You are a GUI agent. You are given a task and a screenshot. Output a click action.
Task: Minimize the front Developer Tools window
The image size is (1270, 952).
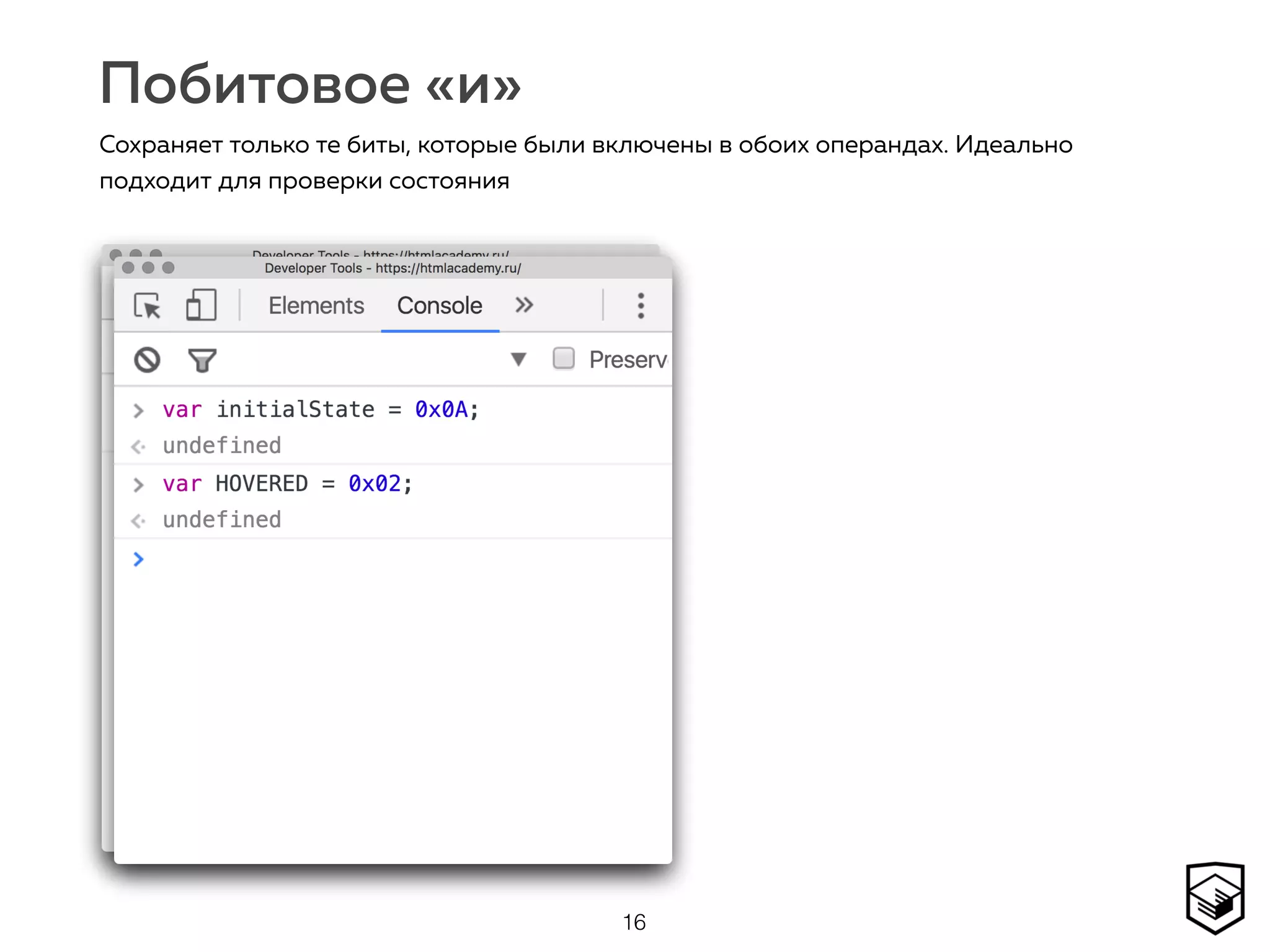148,268
